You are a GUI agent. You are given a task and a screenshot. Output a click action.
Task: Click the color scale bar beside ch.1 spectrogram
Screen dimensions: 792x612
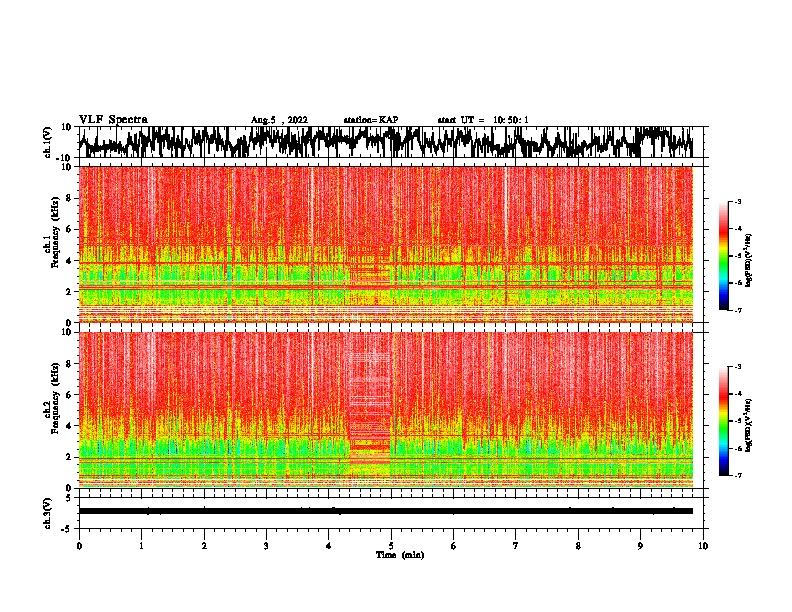coord(723,255)
